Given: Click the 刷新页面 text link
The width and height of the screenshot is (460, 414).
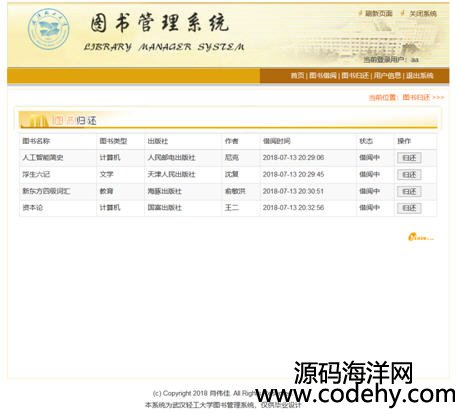Looking at the screenshot, I should click(379, 13).
